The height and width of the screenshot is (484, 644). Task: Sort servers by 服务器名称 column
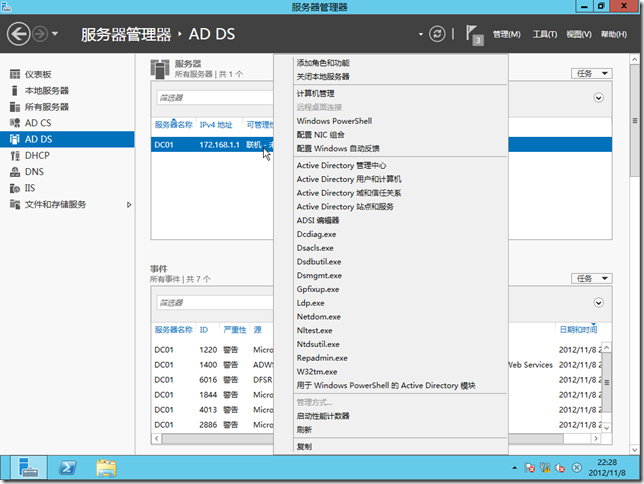[173, 124]
